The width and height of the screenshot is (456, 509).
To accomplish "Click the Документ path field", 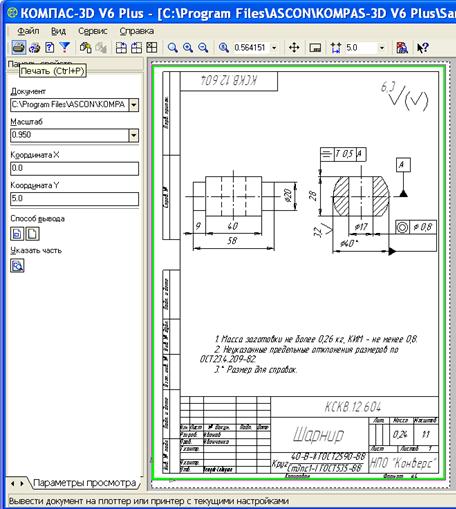I will (70, 105).
